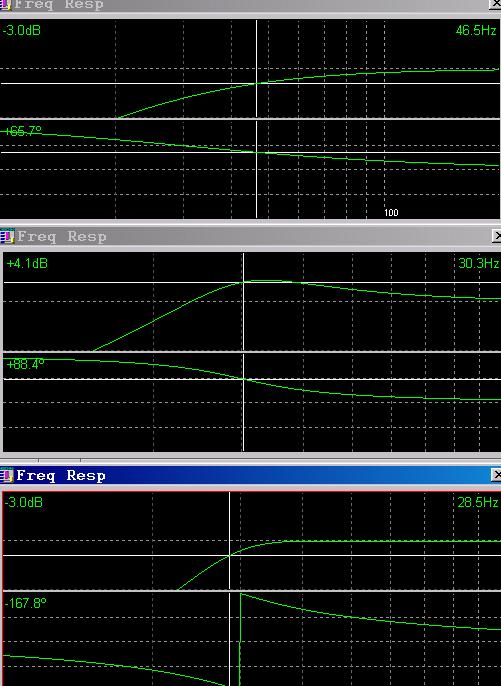Close the middle Freq Resp window
This screenshot has width=501, height=686.
point(497,236)
